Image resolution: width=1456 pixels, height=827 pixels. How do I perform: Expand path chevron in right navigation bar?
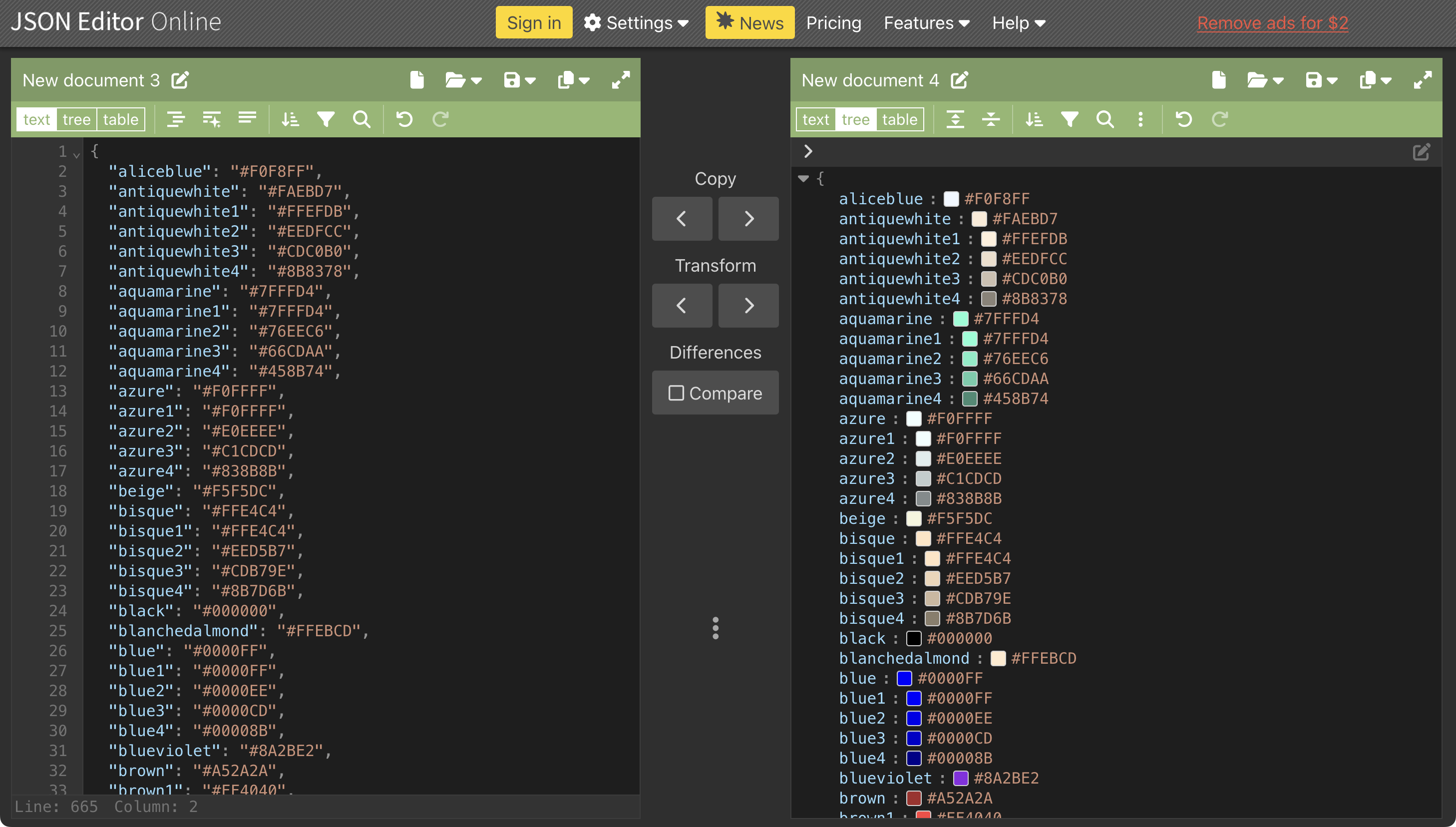[x=808, y=152]
